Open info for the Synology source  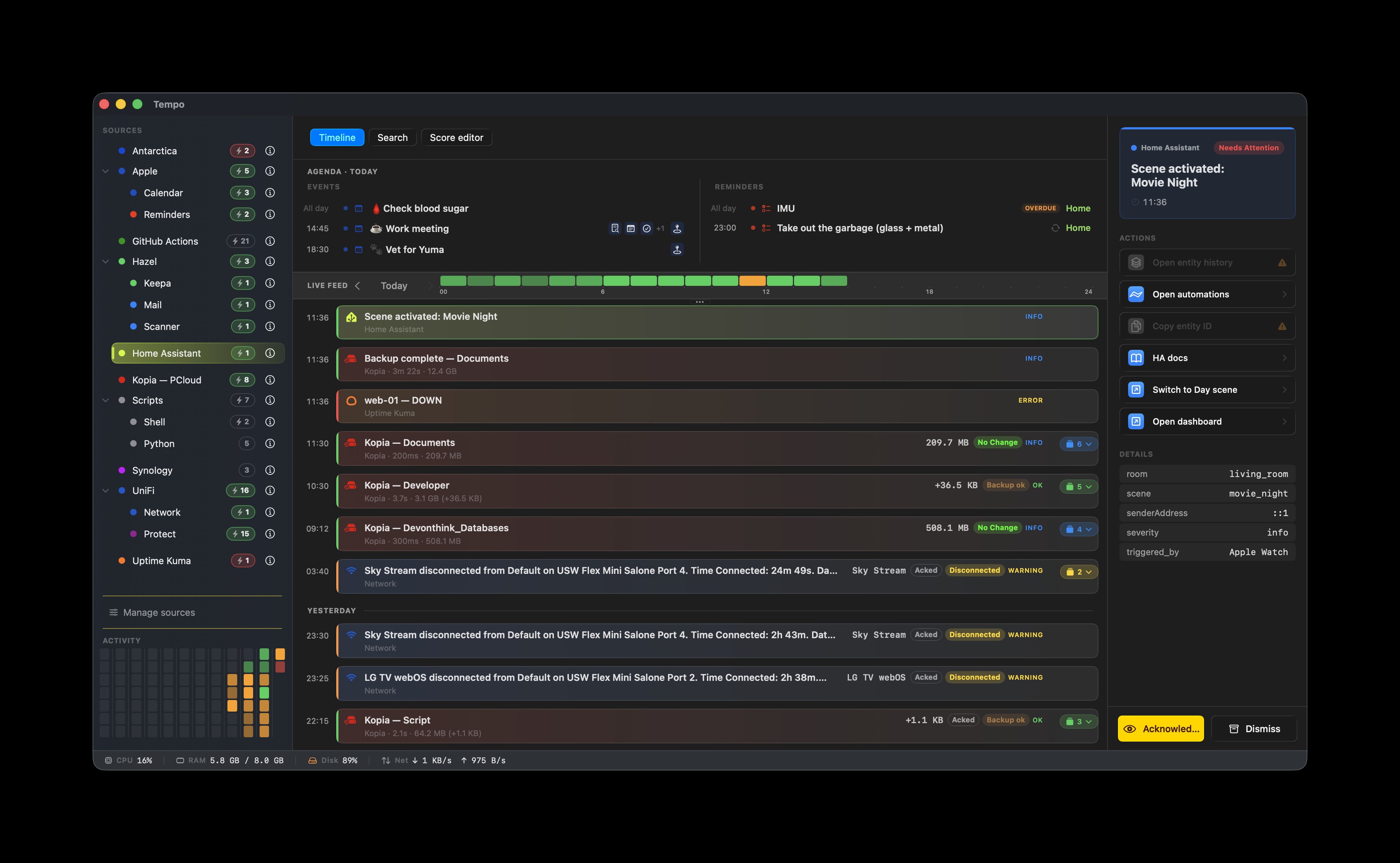click(270, 470)
